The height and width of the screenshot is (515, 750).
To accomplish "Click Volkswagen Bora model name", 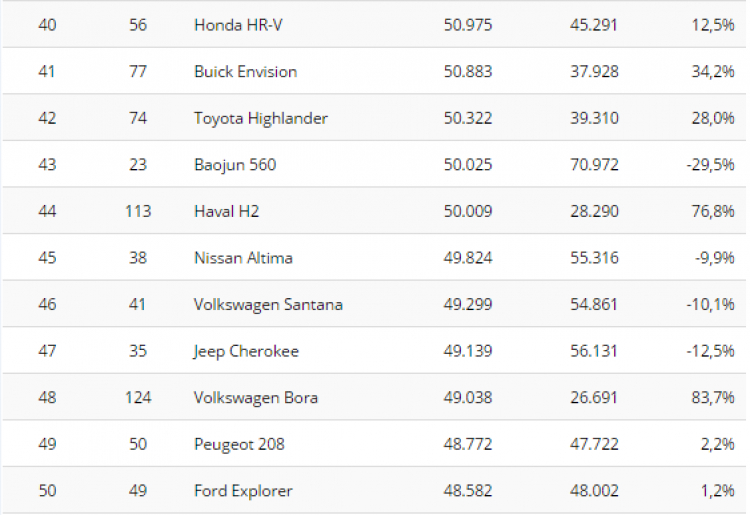I will [255, 398].
